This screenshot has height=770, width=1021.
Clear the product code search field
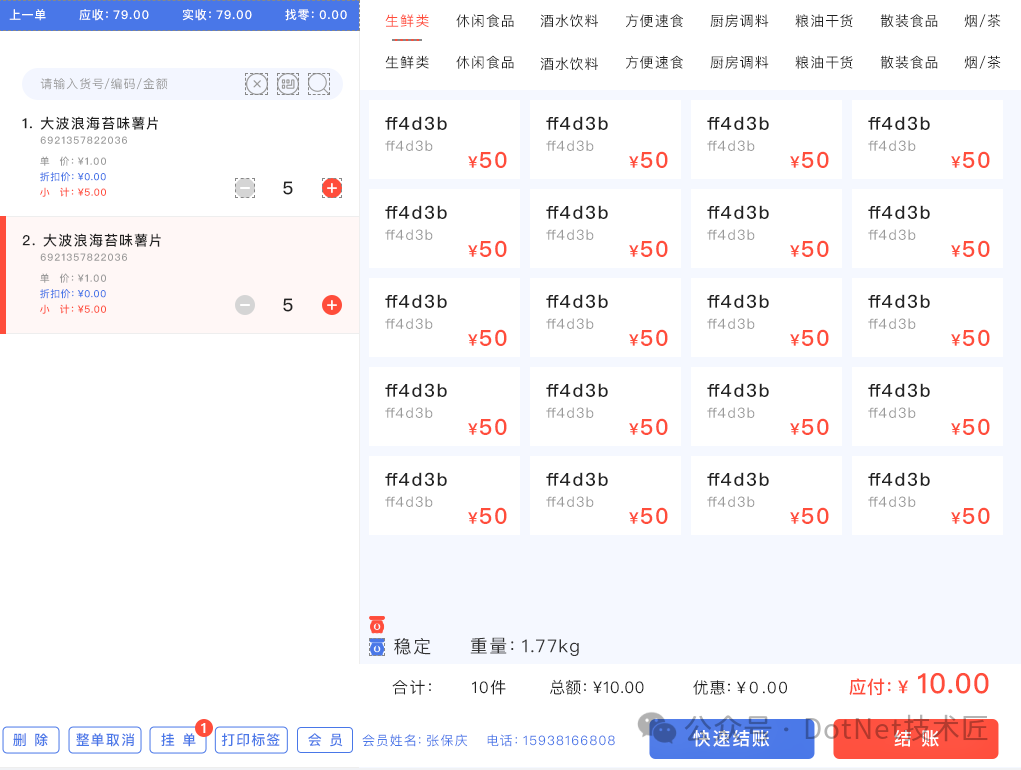point(256,84)
